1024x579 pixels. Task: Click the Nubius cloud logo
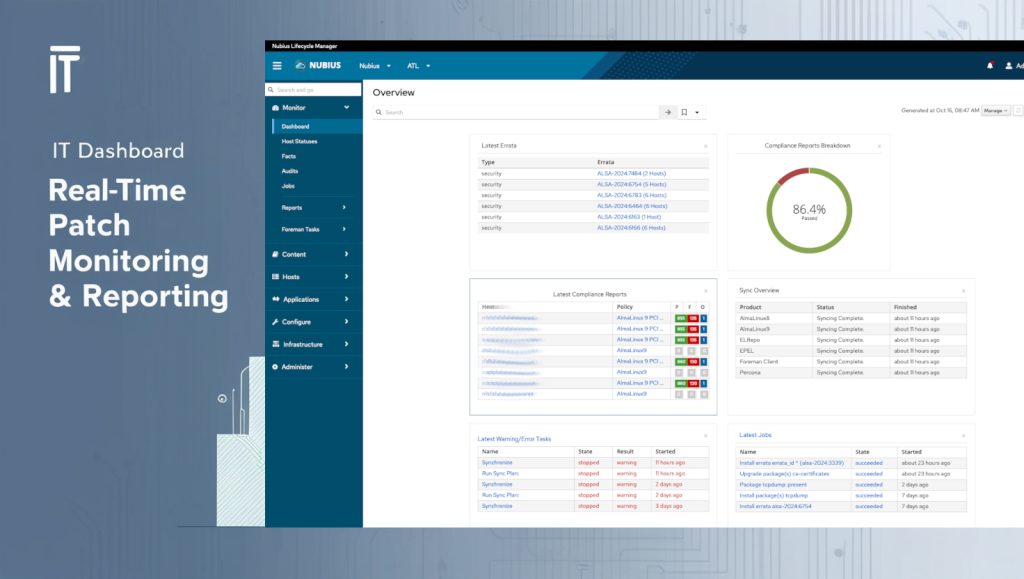(x=300, y=65)
